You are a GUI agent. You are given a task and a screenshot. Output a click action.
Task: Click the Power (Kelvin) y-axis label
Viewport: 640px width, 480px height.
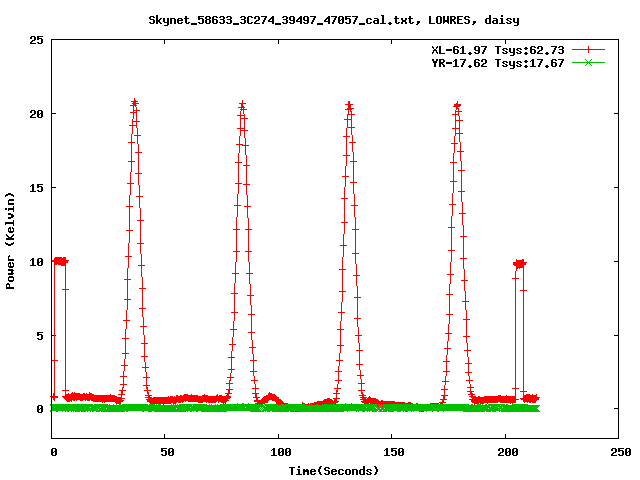point(10,241)
